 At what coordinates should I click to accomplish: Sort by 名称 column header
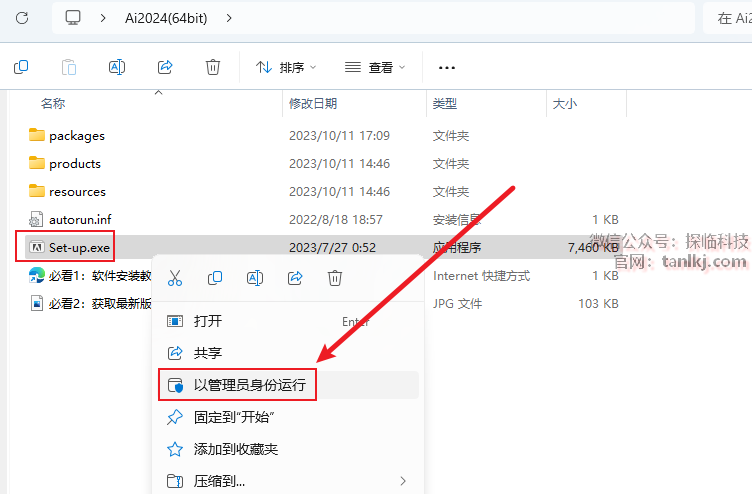click(x=53, y=104)
